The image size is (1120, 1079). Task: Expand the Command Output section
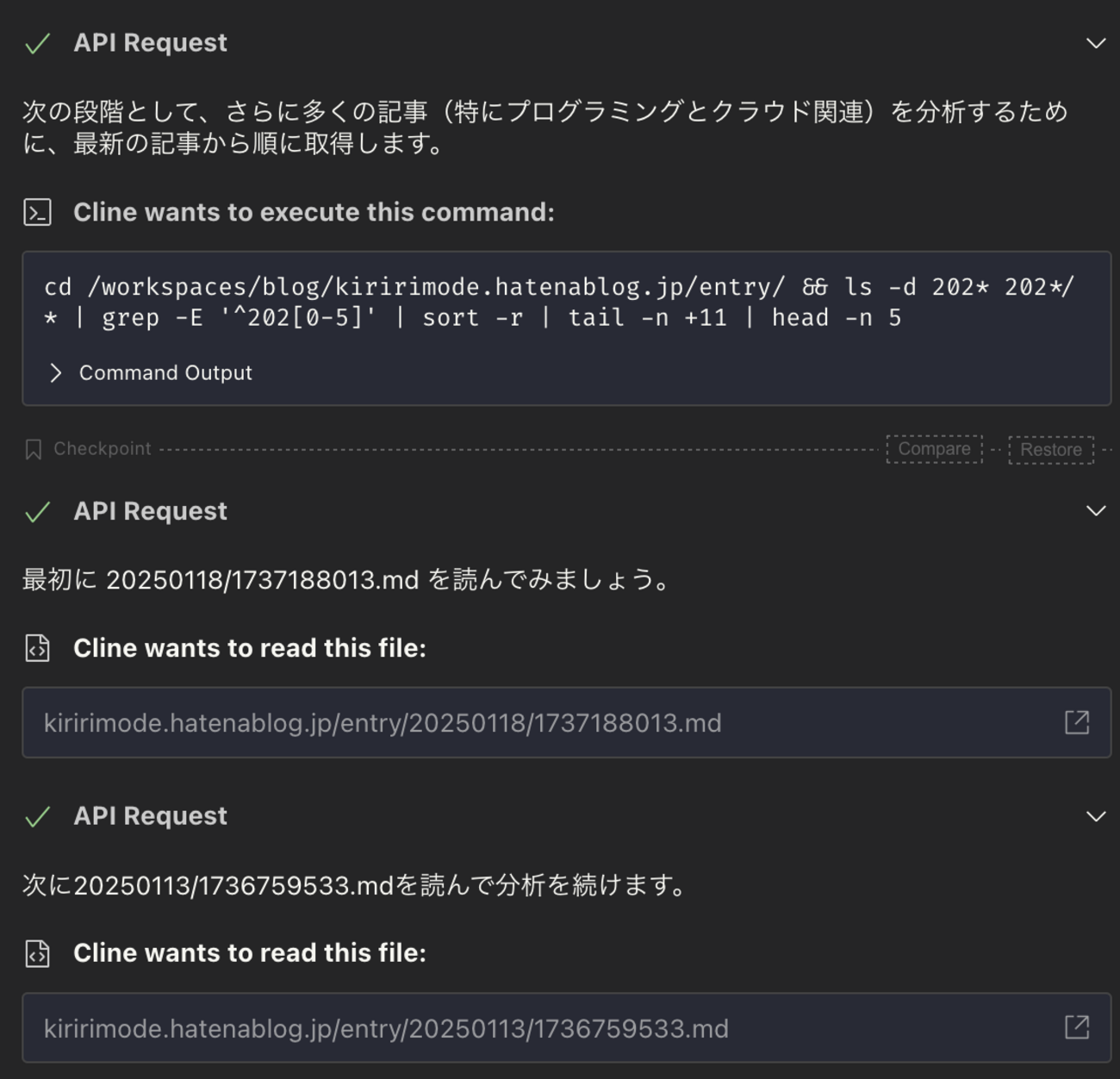(x=150, y=373)
